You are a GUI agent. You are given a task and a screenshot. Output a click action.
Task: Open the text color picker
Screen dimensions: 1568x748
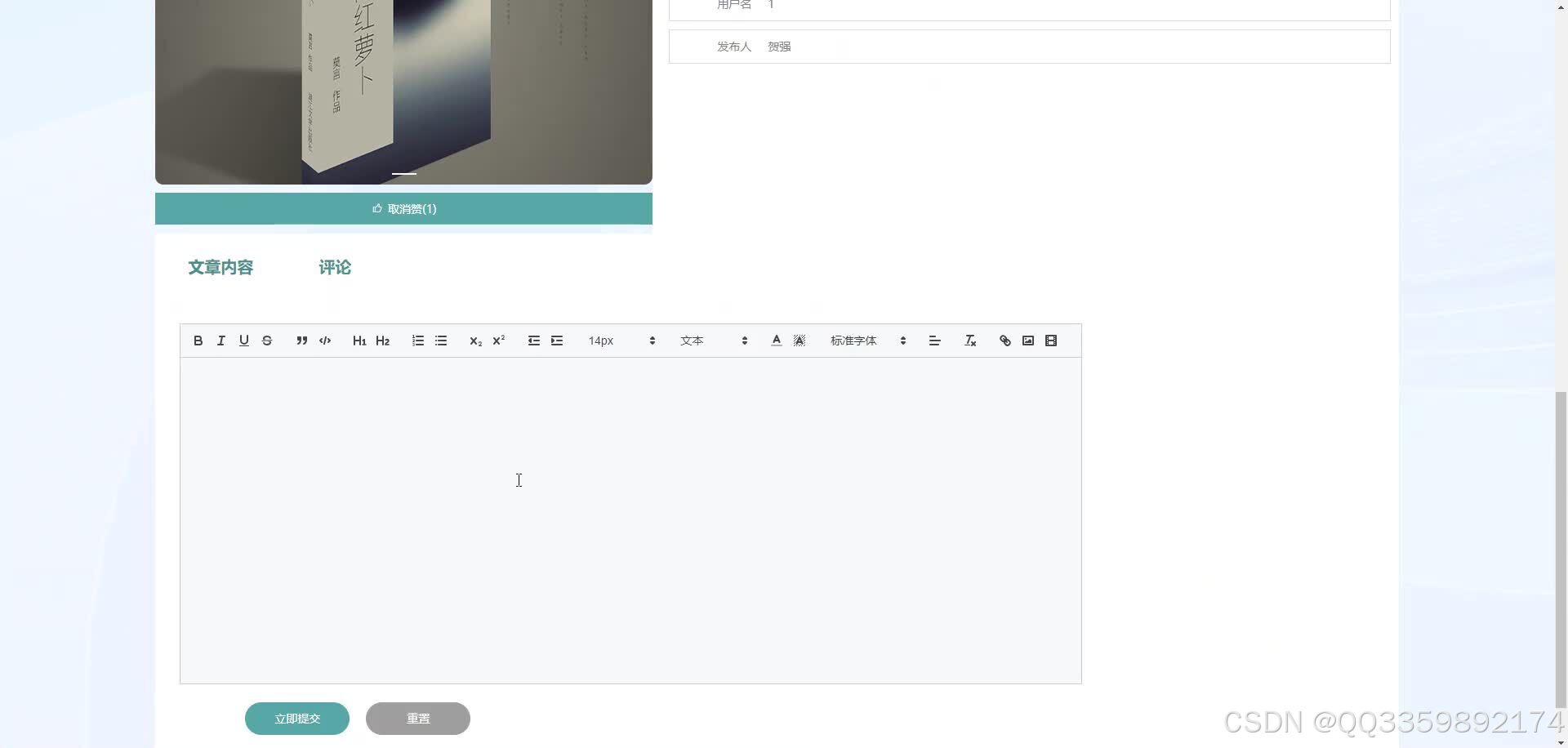click(776, 341)
